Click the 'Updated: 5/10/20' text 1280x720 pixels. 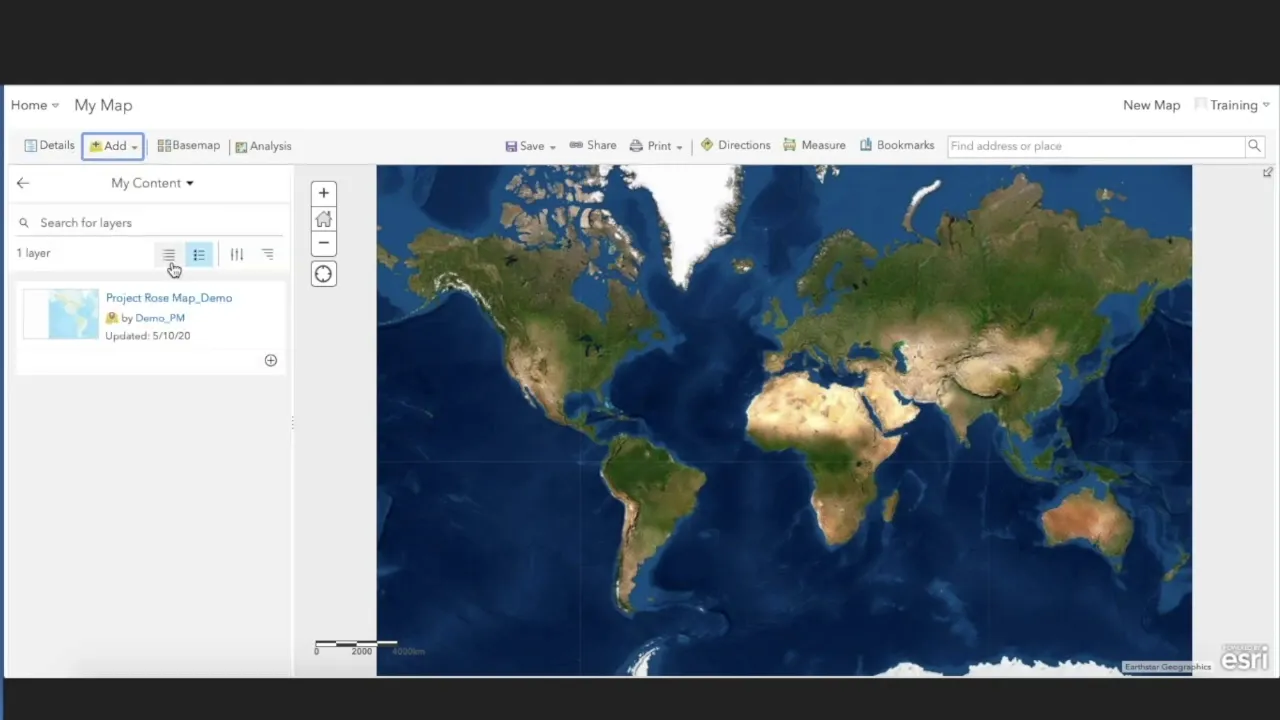pos(148,336)
